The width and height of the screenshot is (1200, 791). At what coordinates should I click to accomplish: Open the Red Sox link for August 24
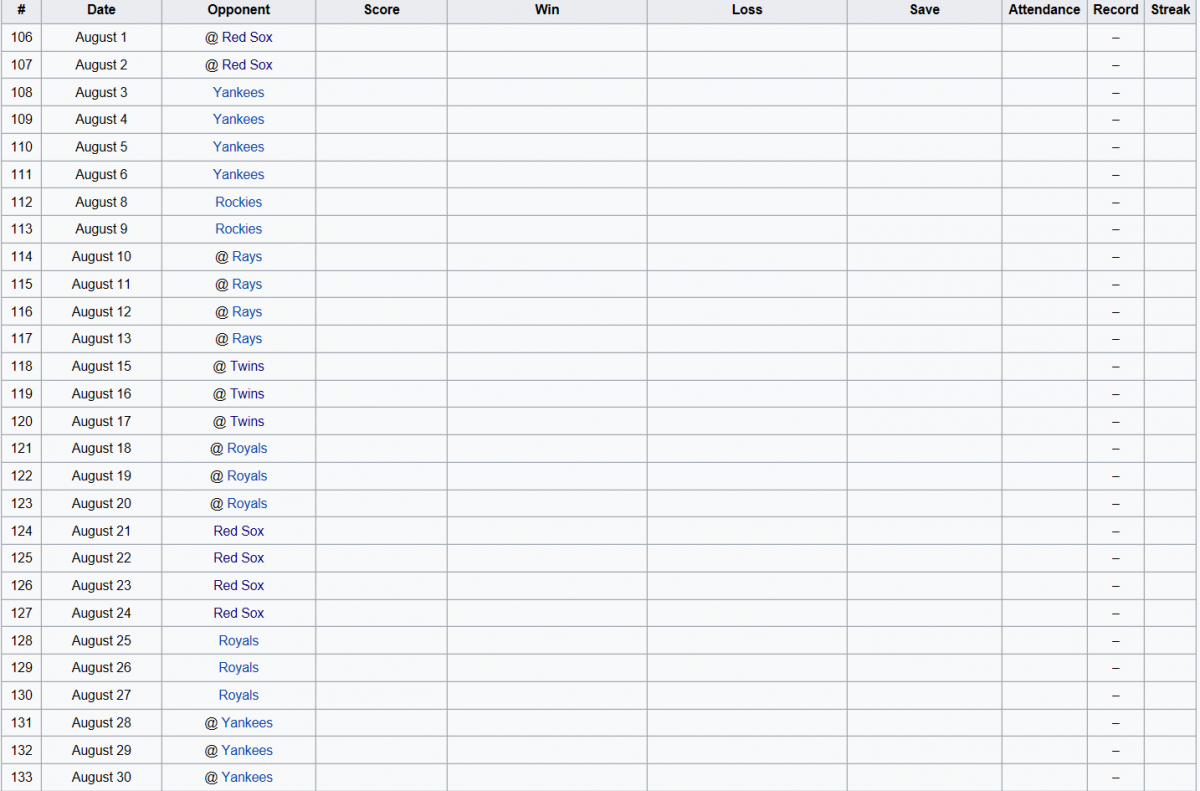coord(238,613)
